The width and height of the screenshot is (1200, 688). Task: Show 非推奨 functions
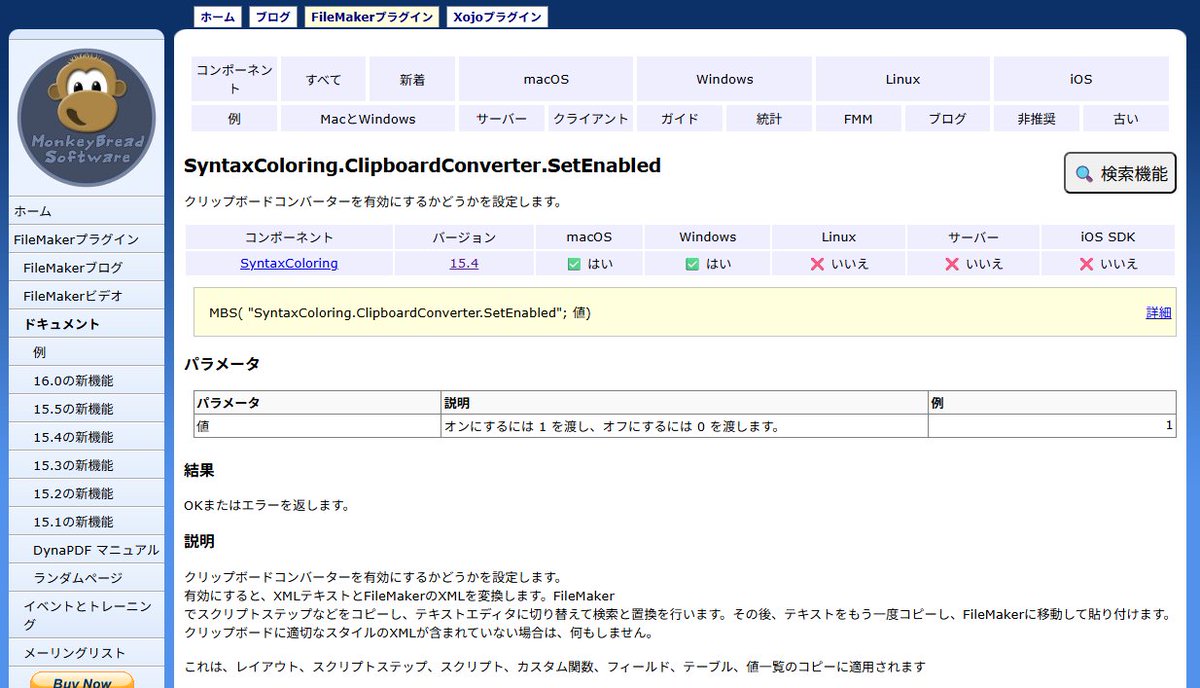pos(1036,119)
